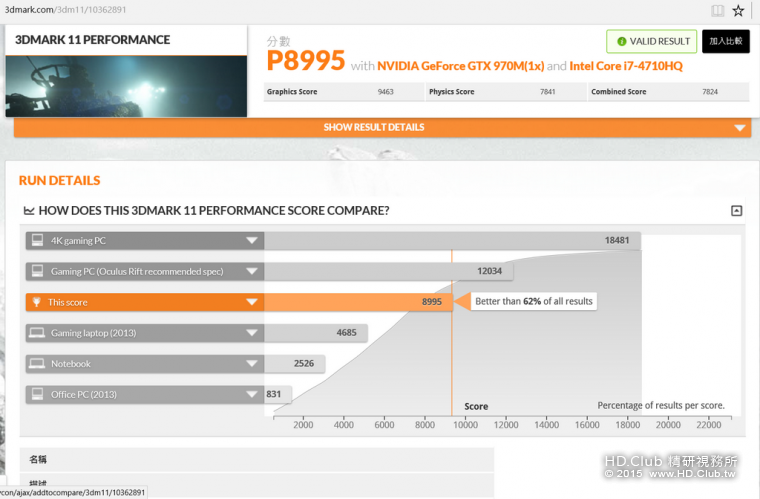Click the chart icon beside comparison heading

coord(29,211)
